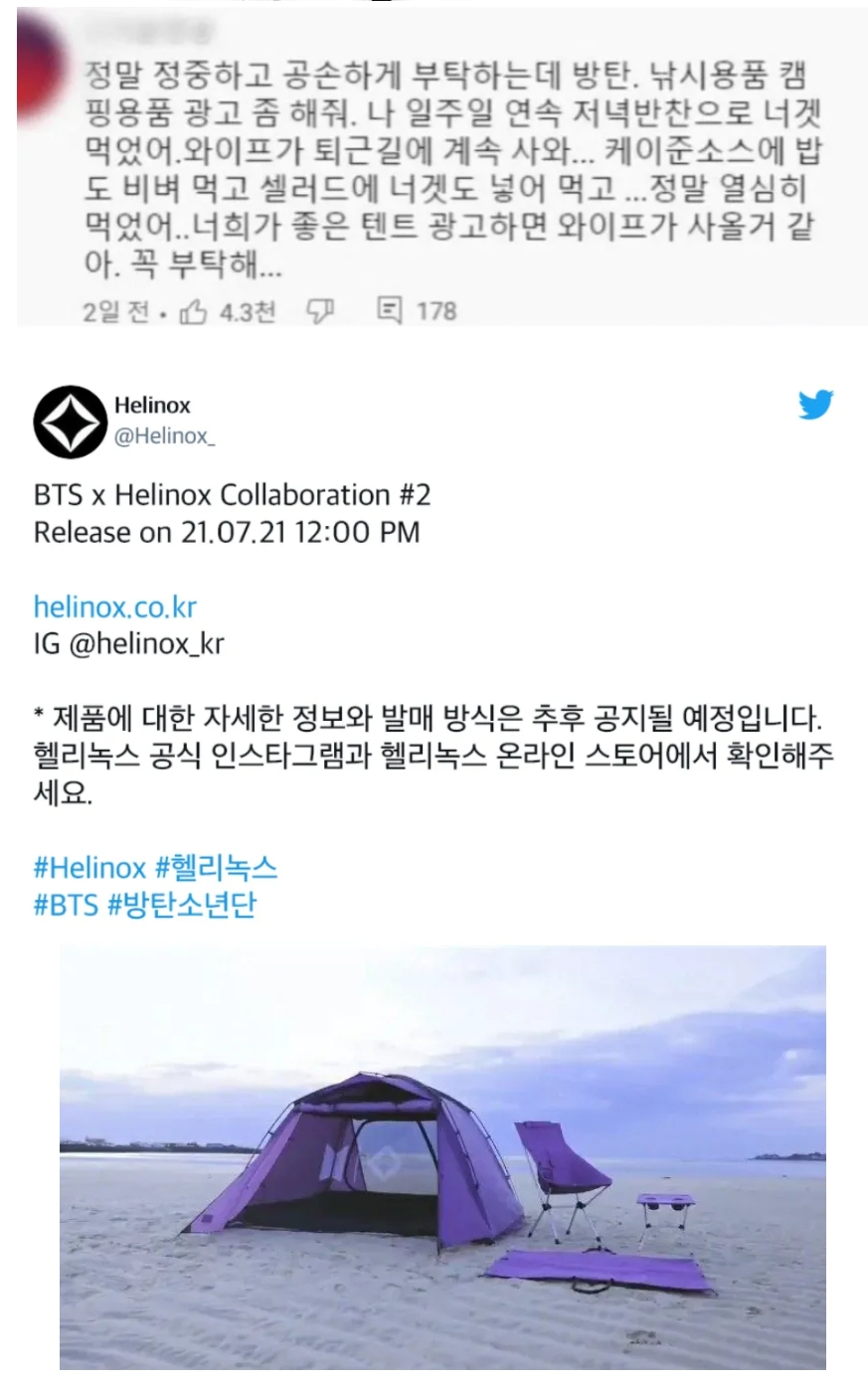This screenshot has width=868, height=1381.
Task: Click the thumbs-down dislike icon
Action: click(x=319, y=312)
